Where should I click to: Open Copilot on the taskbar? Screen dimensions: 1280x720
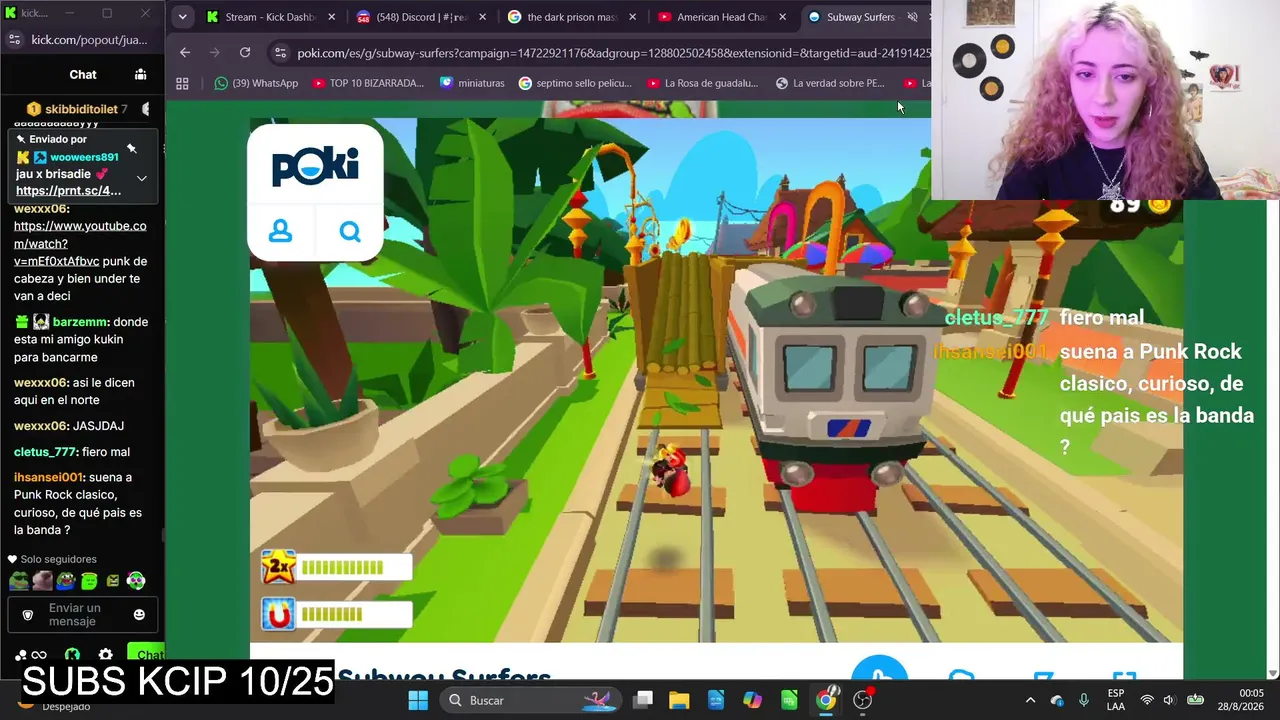coord(752,700)
